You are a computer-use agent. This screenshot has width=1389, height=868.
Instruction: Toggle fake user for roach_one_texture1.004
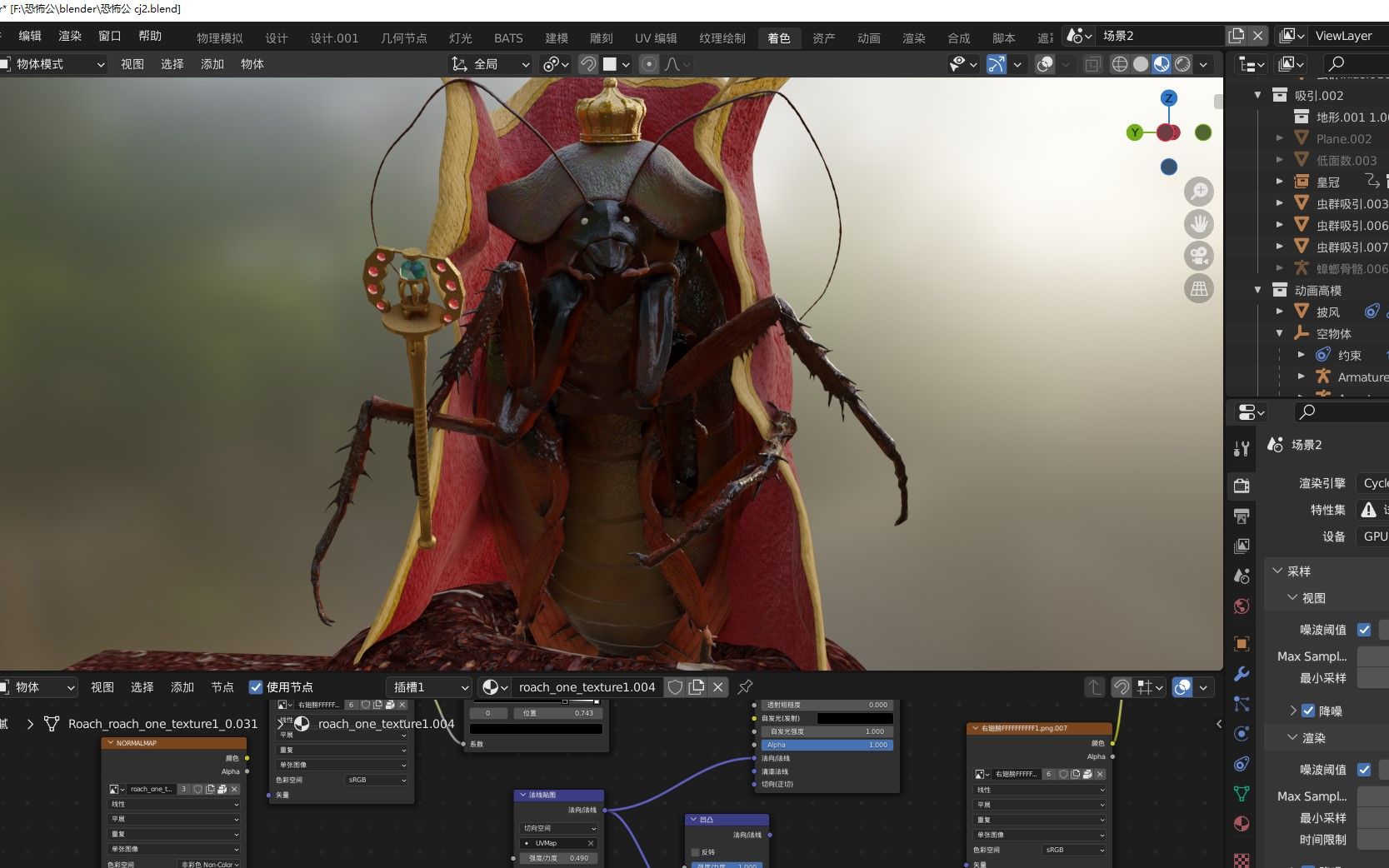pyautogui.click(x=676, y=686)
